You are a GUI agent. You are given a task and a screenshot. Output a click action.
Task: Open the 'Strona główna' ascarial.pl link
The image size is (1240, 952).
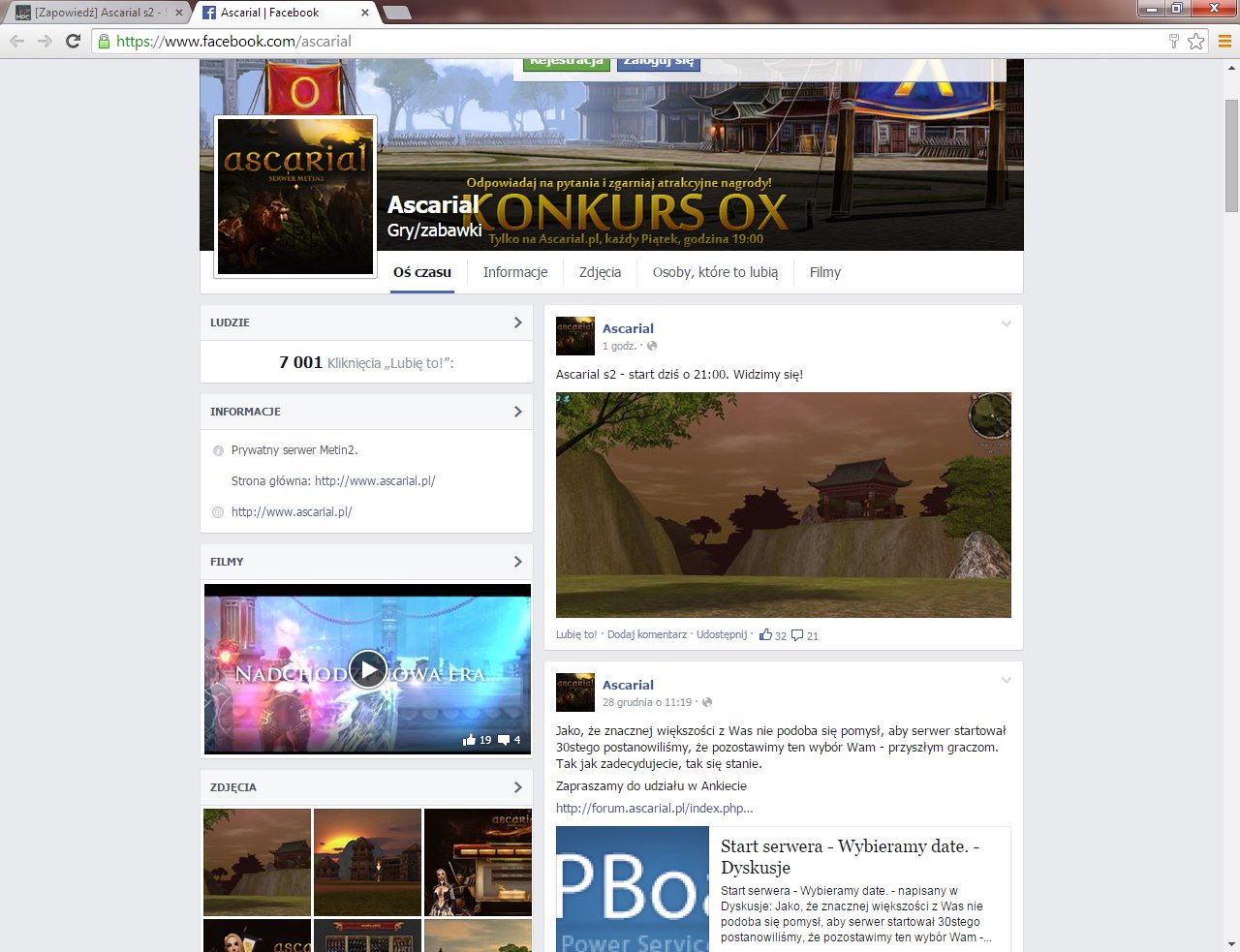pyautogui.click(x=375, y=481)
